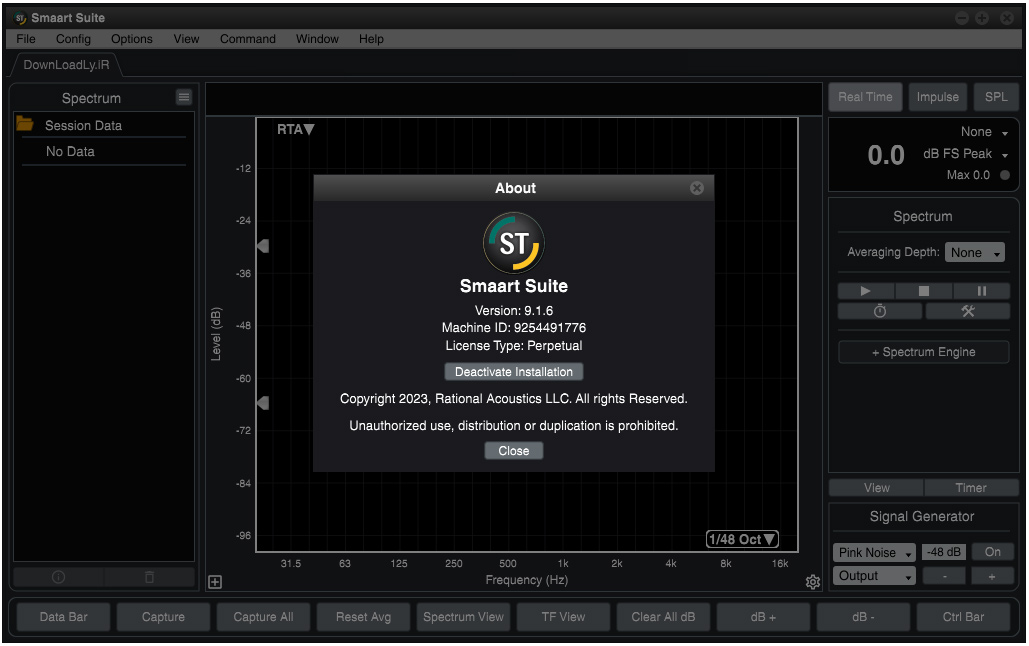Click the info icon below data list

[58, 577]
